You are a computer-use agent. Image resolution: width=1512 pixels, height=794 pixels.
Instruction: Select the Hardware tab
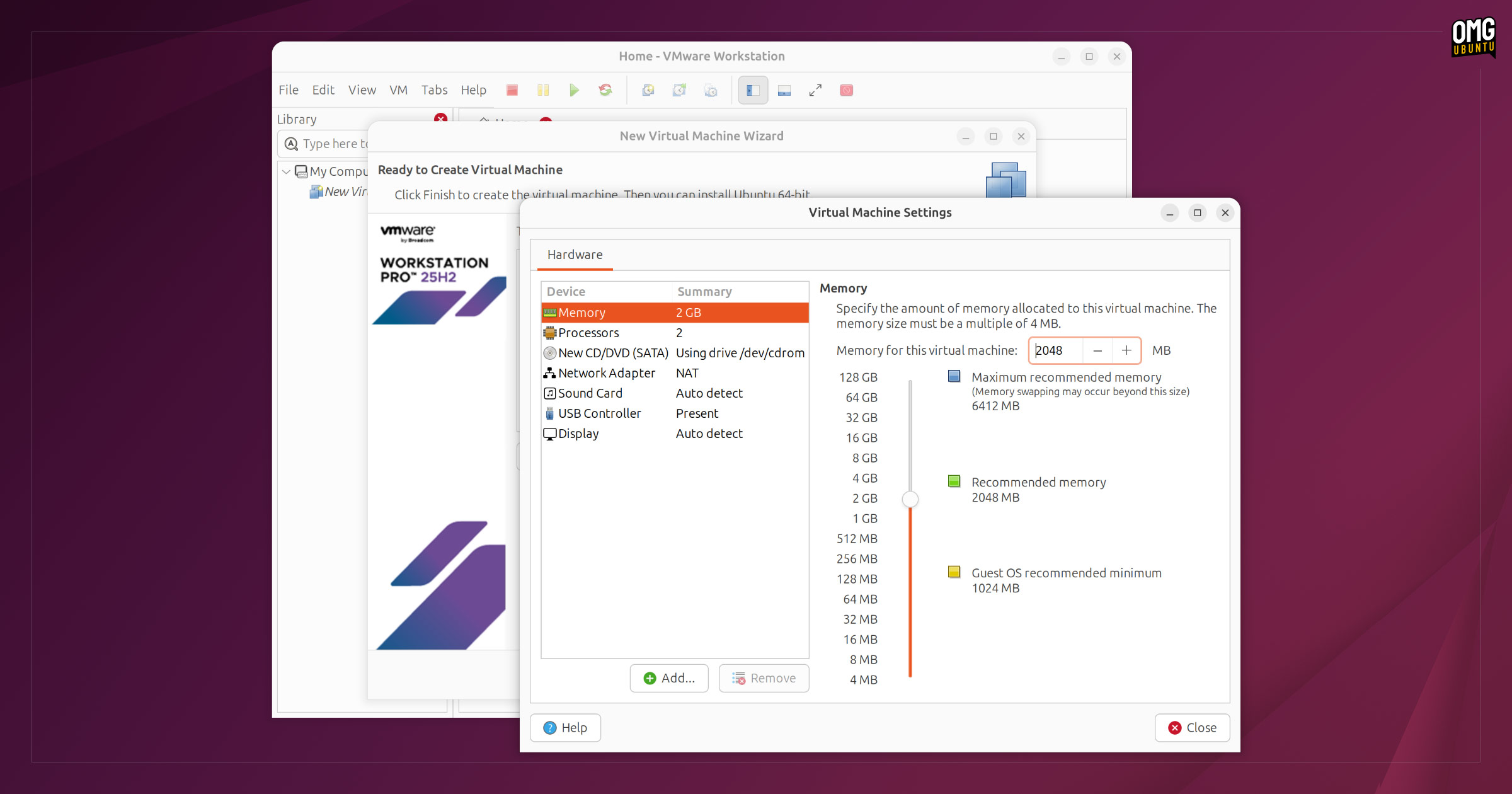(575, 255)
